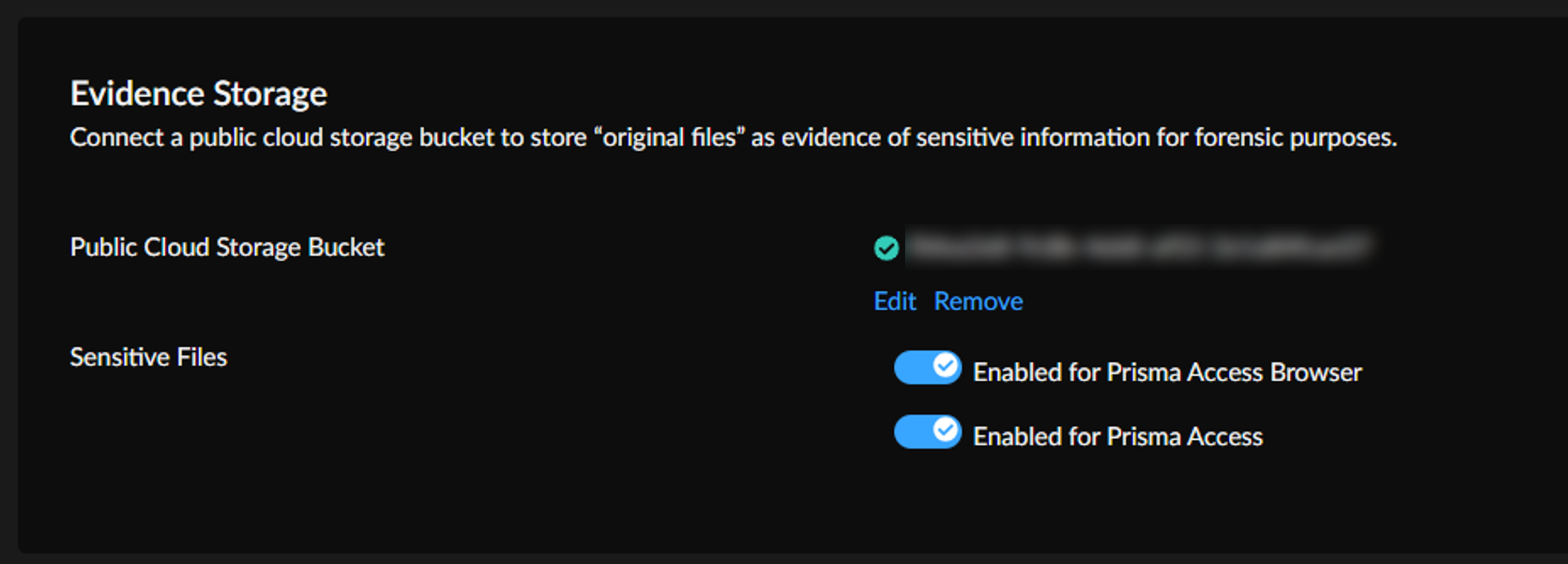This screenshot has height=564, width=1568.
Task: Click the green checkmark status icon
Action: (x=886, y=248)
